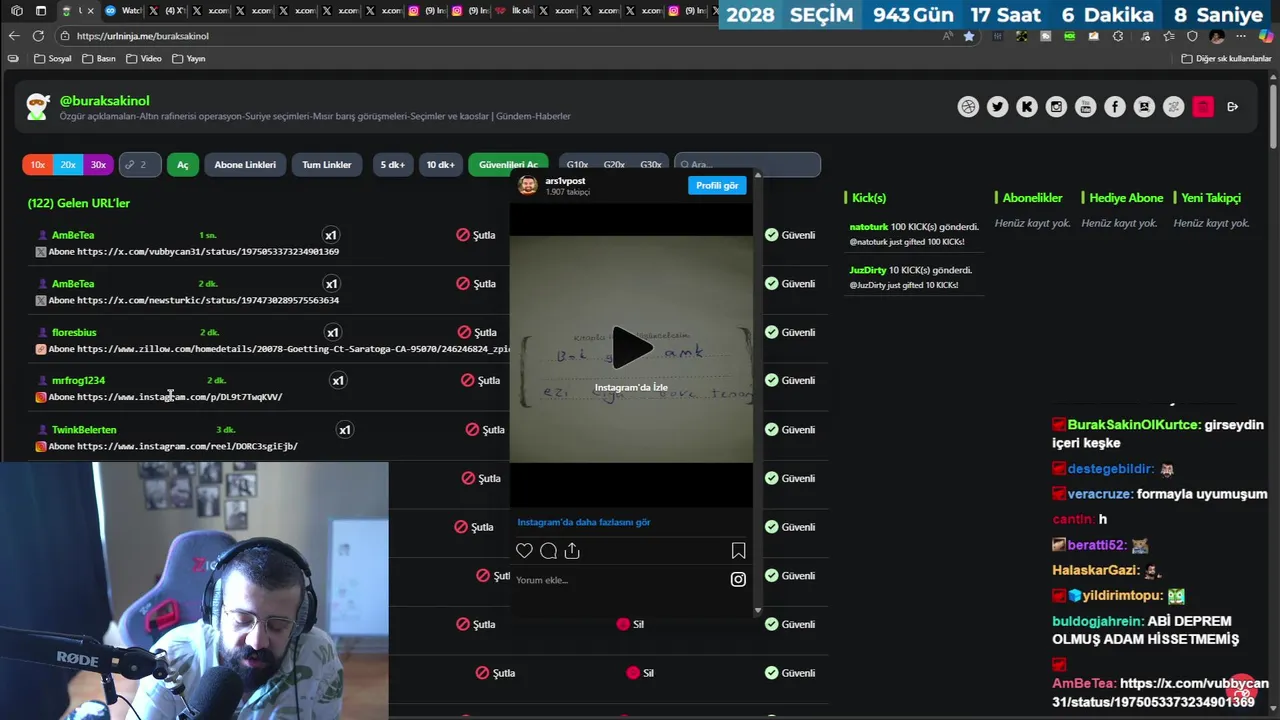1280x720 pixels.
Task: Open the zillow.com homedetails URL link
Action: point(293,349)
